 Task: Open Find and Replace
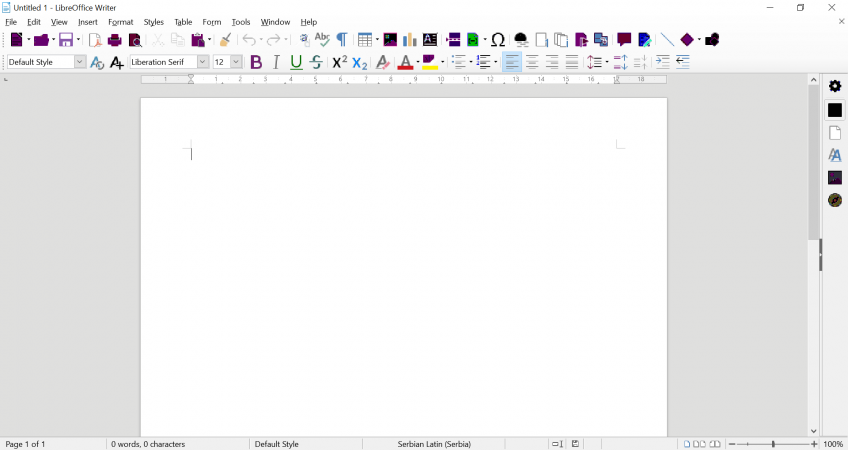click(304, 39)
